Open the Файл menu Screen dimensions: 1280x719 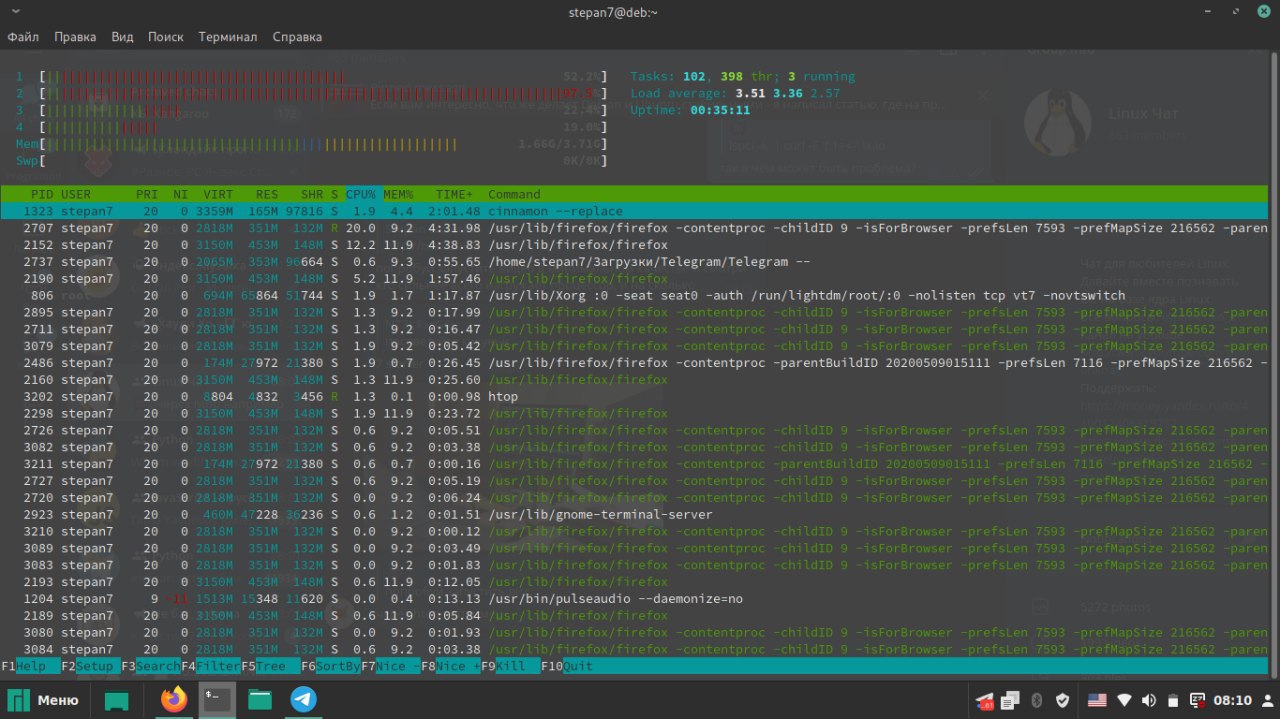pyautogui.click(x=23, y=37)
